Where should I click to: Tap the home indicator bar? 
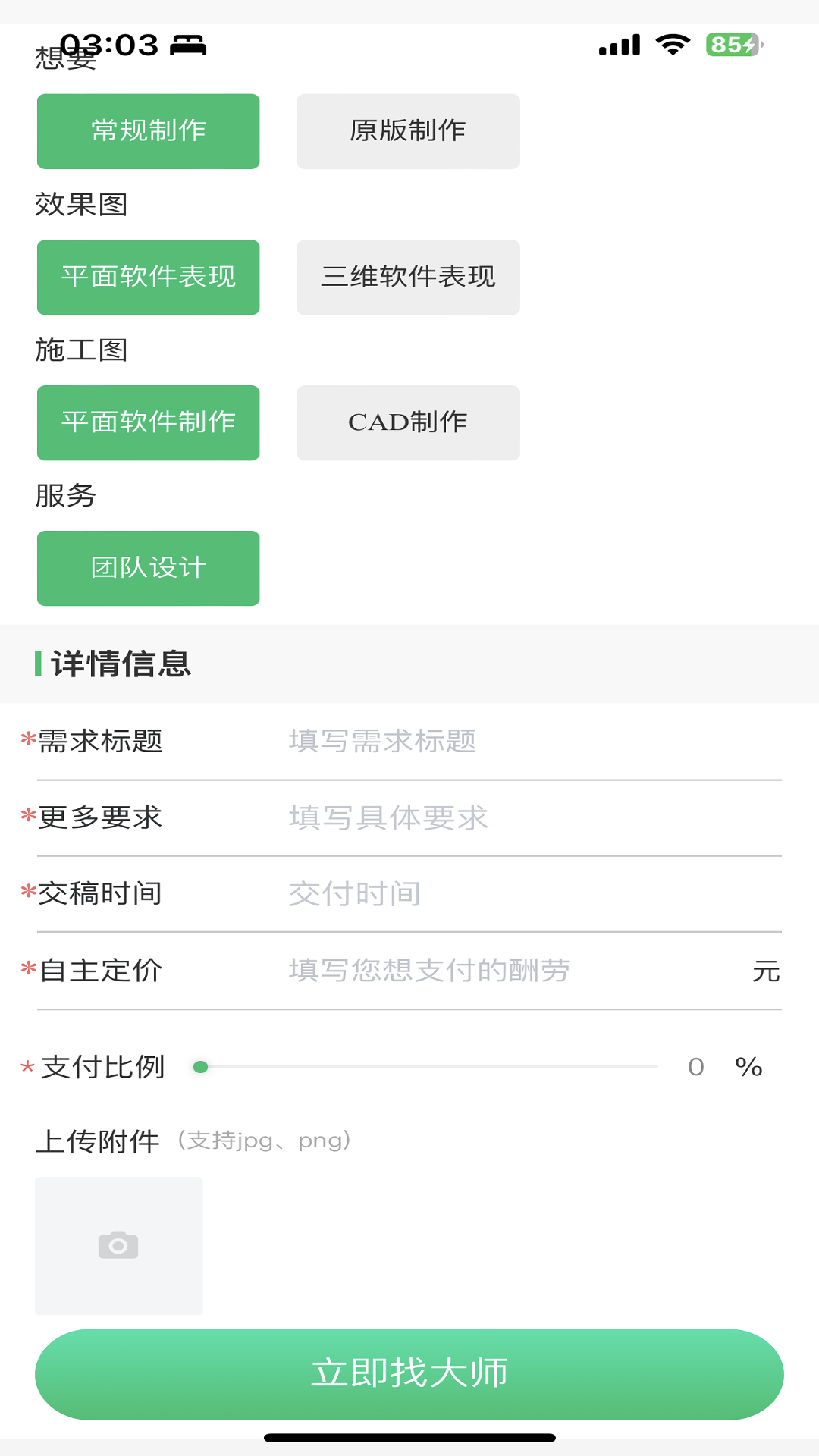409,1438
